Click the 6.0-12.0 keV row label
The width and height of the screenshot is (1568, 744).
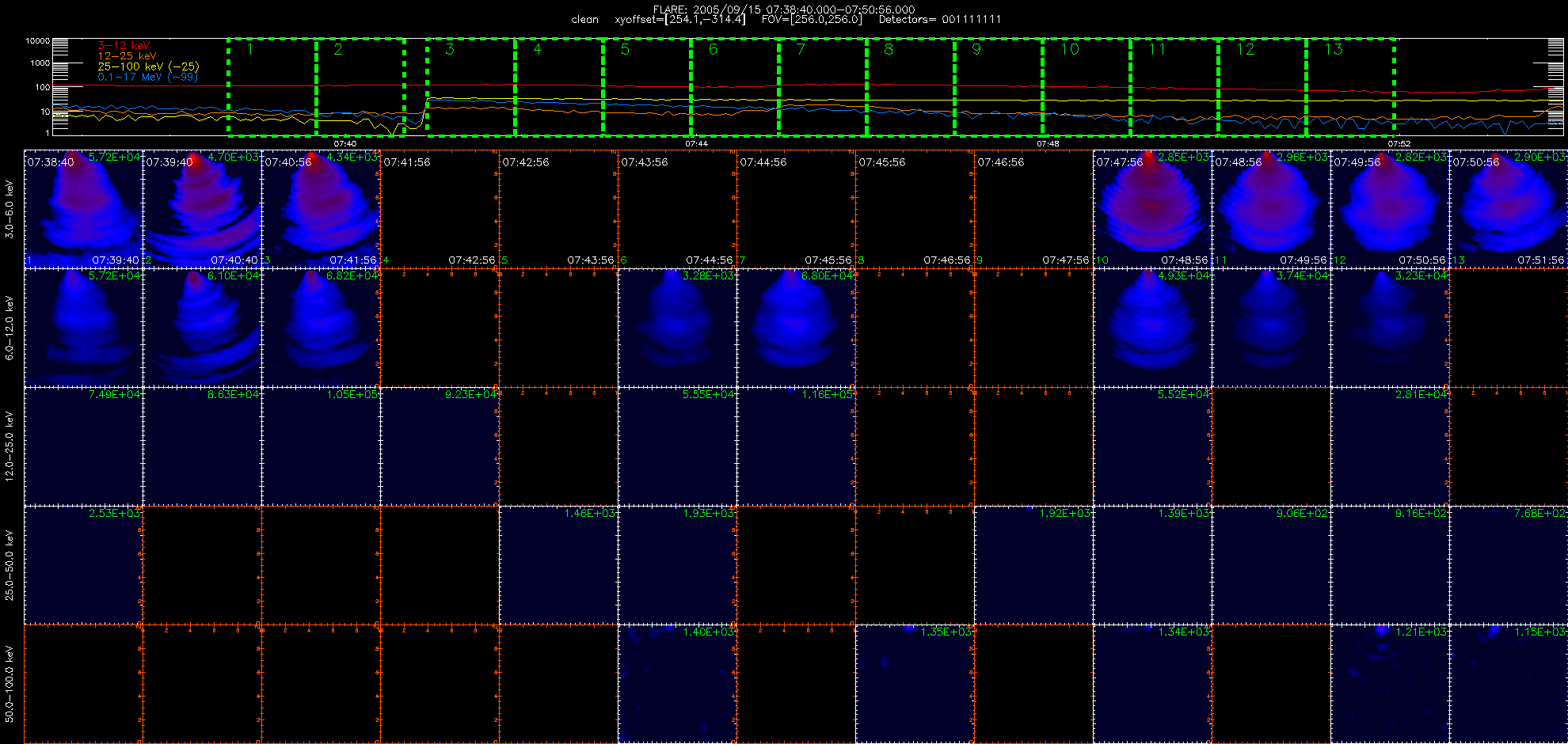pyautogui.click(x=10, y=328)
